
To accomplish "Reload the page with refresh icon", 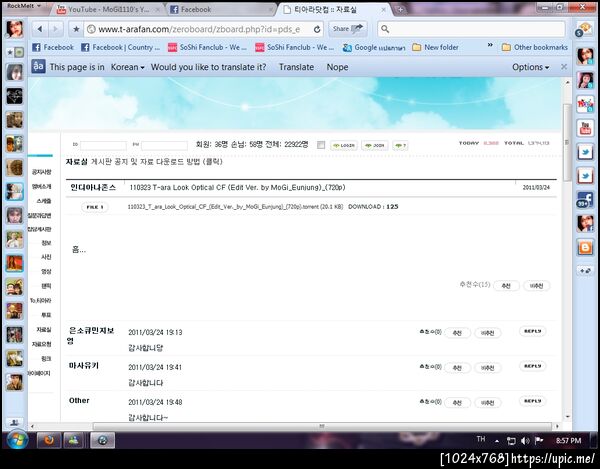I will tap(317, 29).
